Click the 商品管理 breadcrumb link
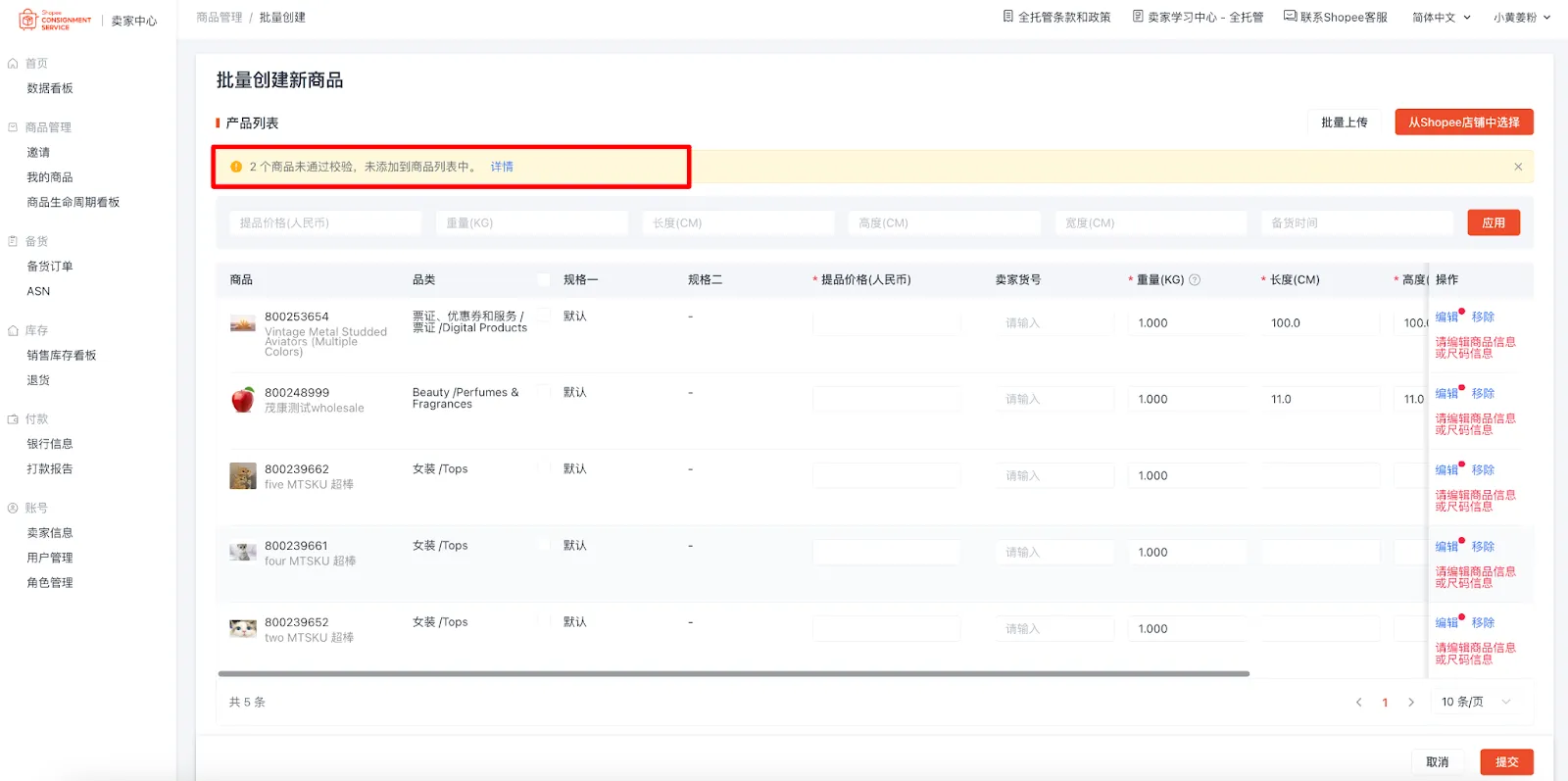 coord(220,18)
